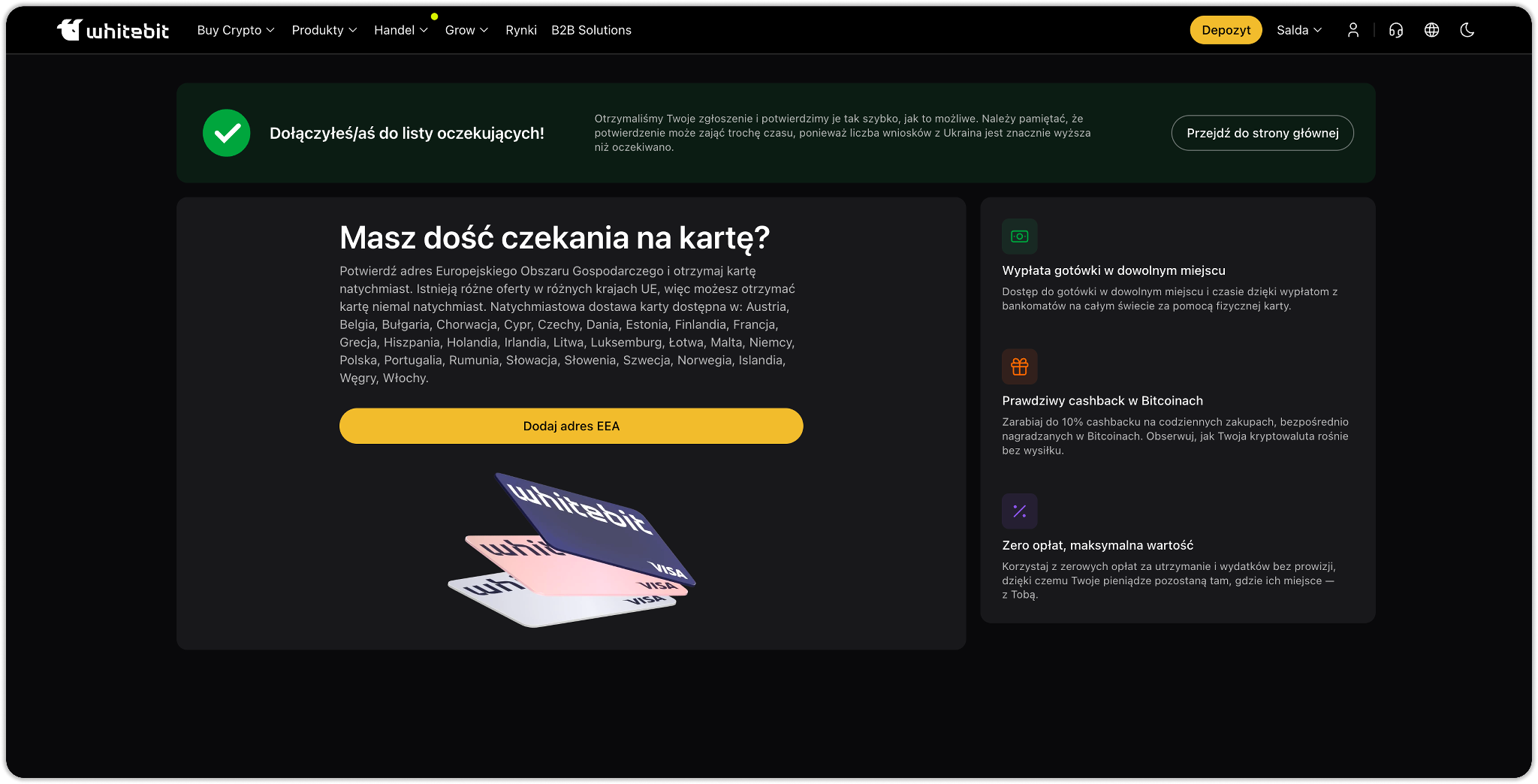Screen dimensions: 1538x784
Task: Click the orange gift cashback icon
Action: click(1019, 366)
